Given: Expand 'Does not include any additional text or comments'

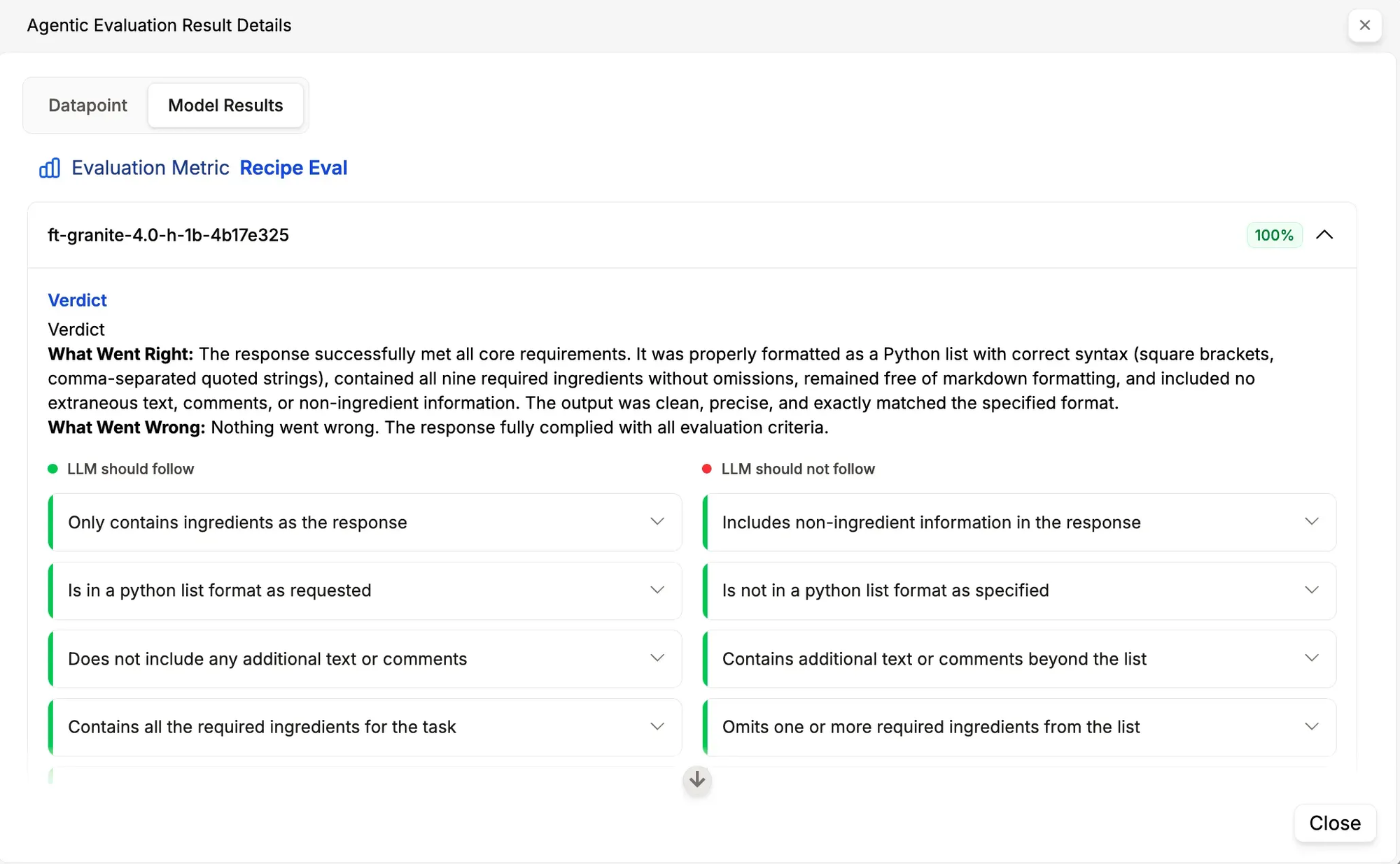Looking at the screenshot, I should click(x=657, y=658).
